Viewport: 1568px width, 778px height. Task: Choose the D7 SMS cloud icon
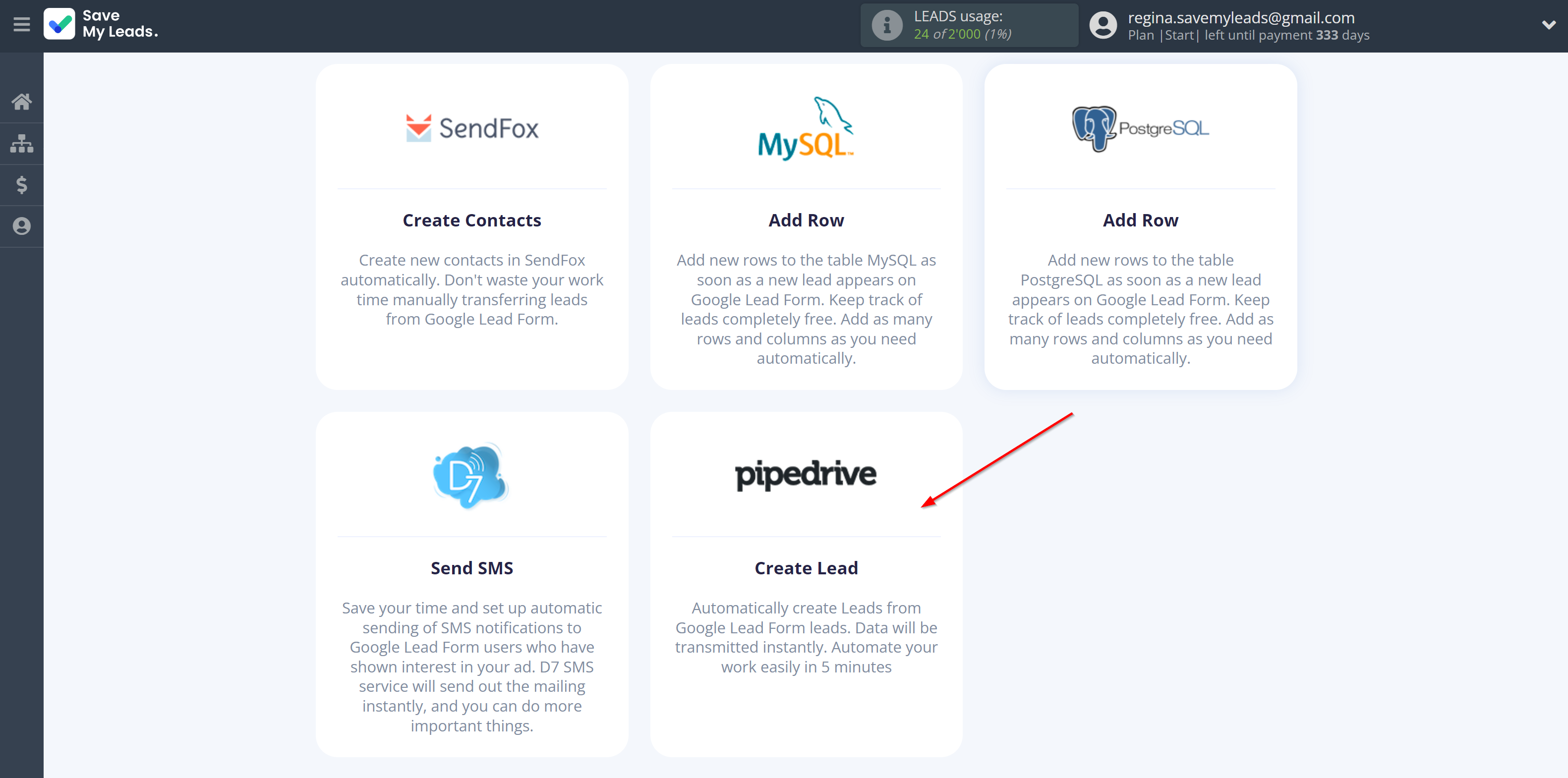pos(470,476)
